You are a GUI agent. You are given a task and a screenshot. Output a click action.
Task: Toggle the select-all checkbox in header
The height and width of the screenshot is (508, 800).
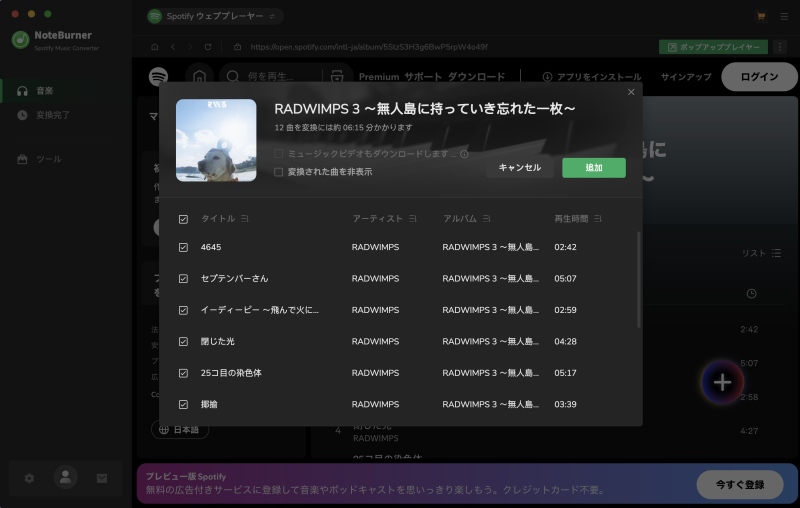tap(183, 219)
